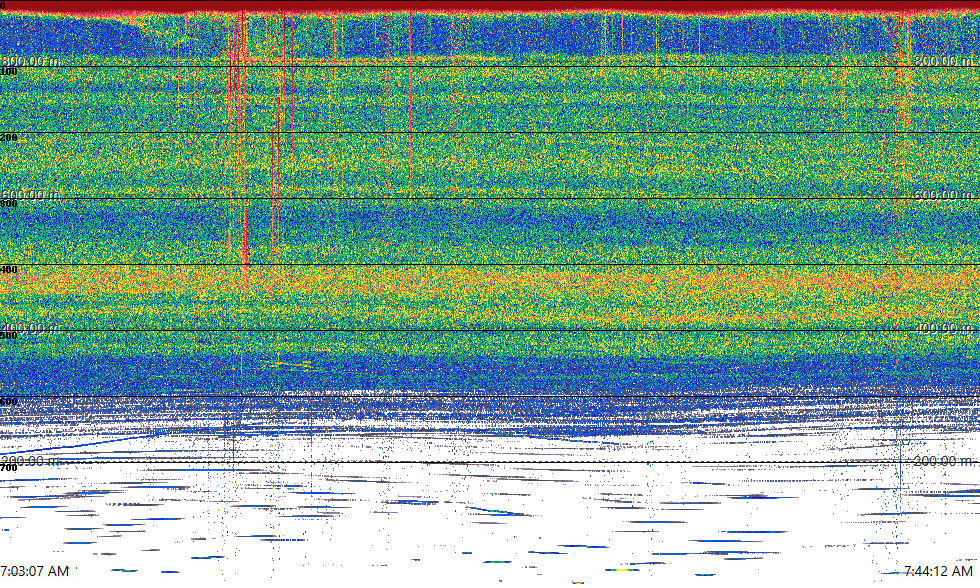The height and width of the screenshot is (588, 980).
Task: Click the 7:03:07 AM start timestamp
Action: 34,571
